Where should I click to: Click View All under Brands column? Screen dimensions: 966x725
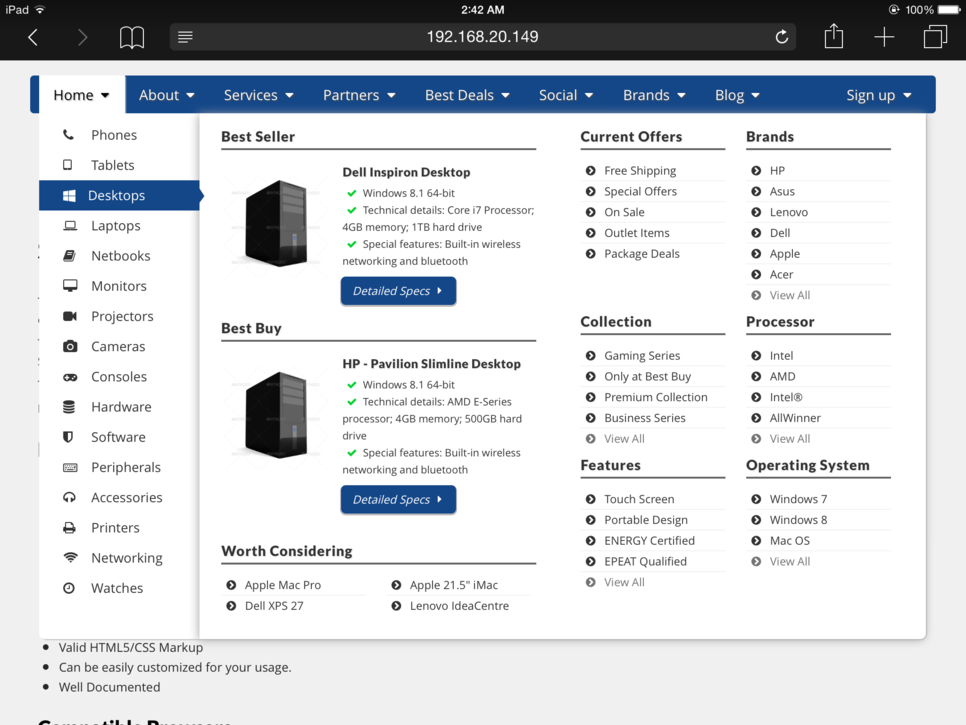(789, 295)
